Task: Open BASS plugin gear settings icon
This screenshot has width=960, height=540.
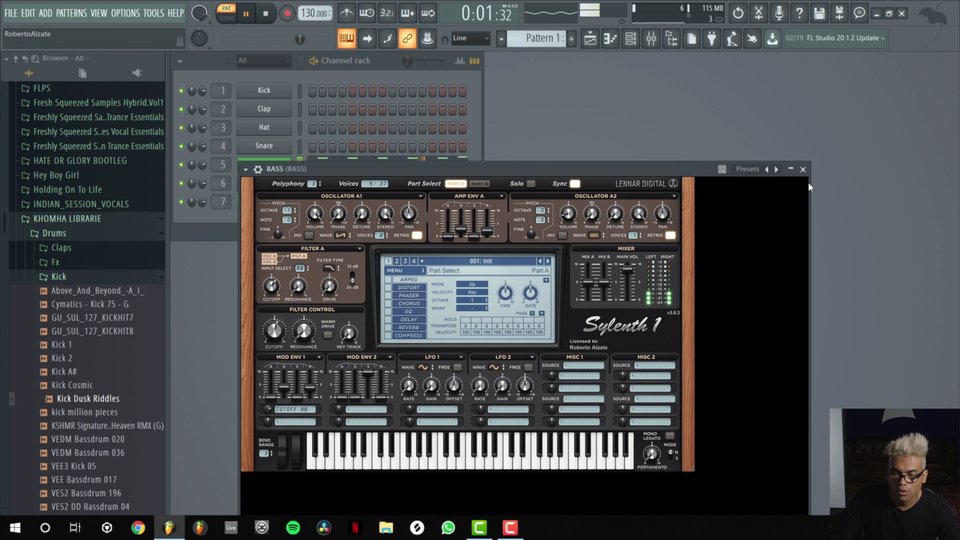Action: (x=258, y=169)
